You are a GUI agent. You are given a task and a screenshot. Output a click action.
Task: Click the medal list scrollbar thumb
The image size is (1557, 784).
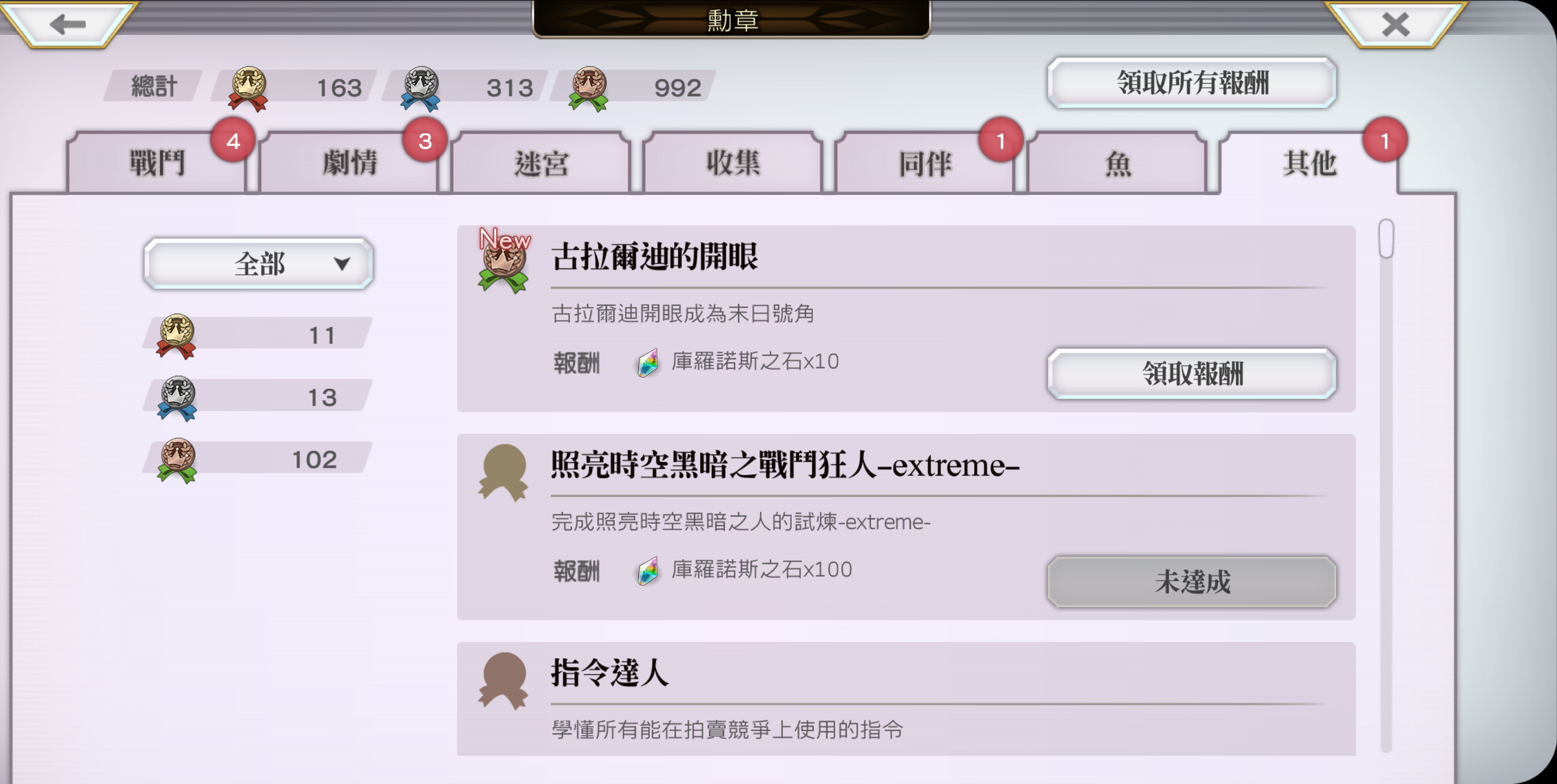point(1386,238)
